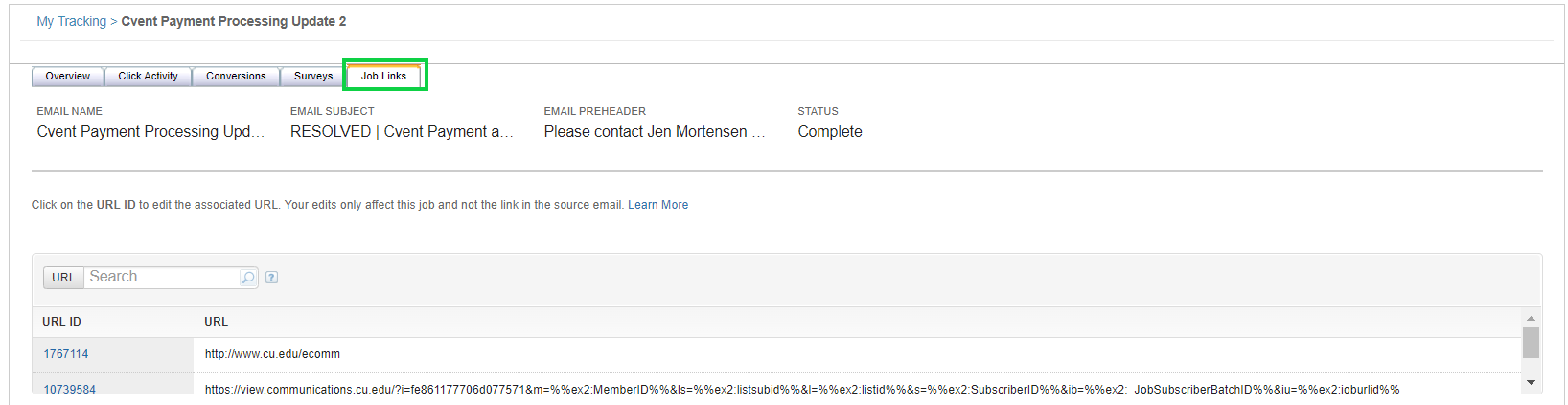Click the URL search filter button

point(63,278)
